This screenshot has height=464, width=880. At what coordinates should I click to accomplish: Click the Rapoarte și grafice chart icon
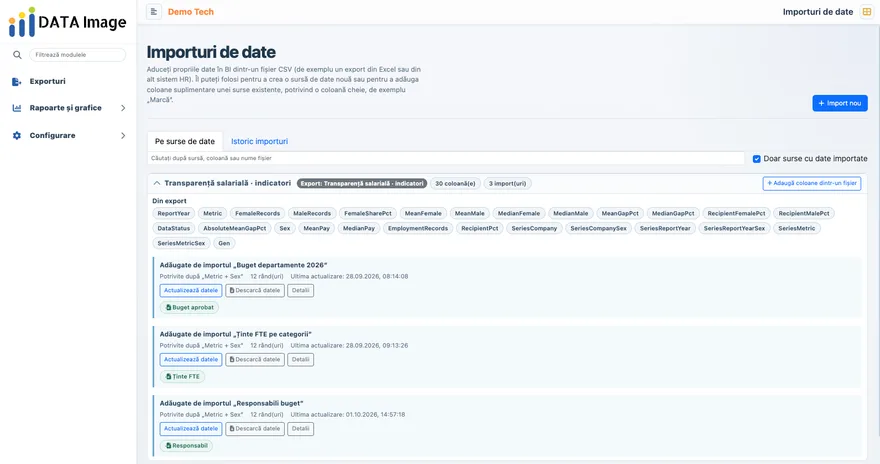17,108
